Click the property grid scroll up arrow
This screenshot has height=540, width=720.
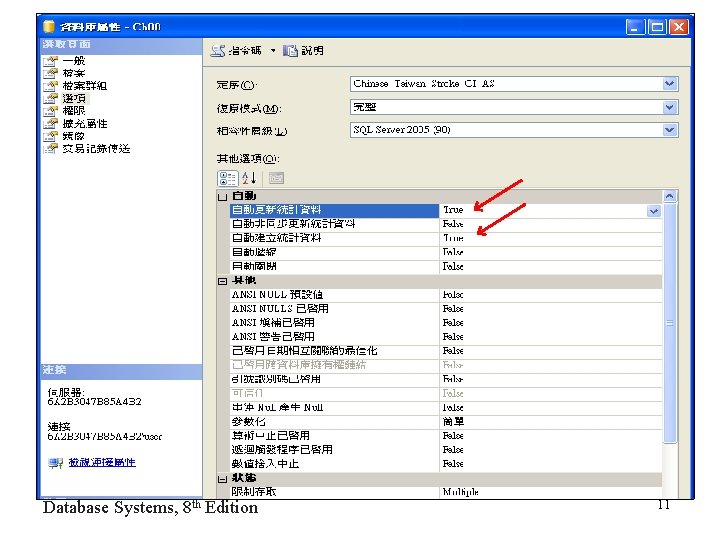tap(669, 197)
